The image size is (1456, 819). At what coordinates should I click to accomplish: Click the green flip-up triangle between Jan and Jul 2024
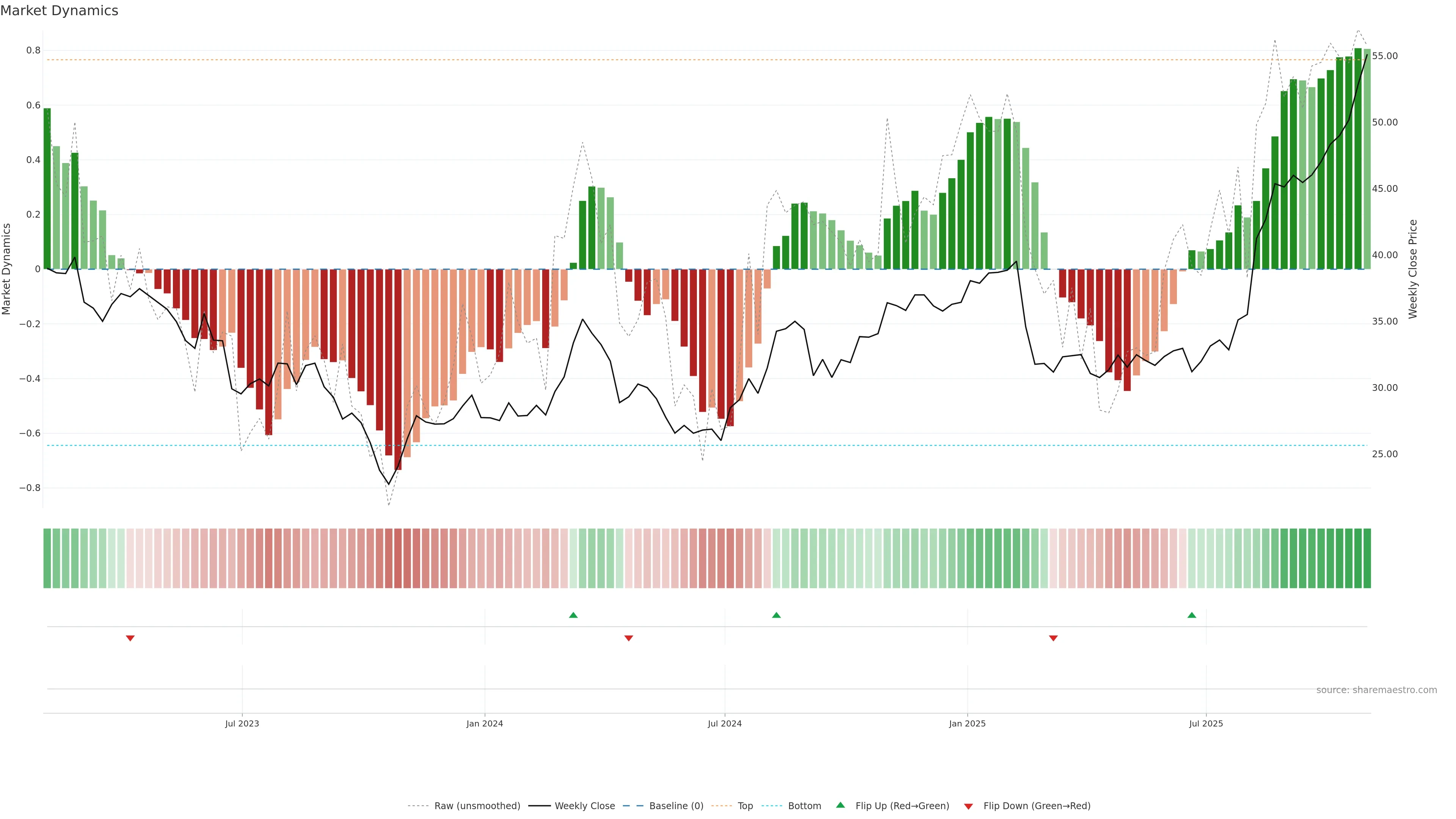pos(573,615)
